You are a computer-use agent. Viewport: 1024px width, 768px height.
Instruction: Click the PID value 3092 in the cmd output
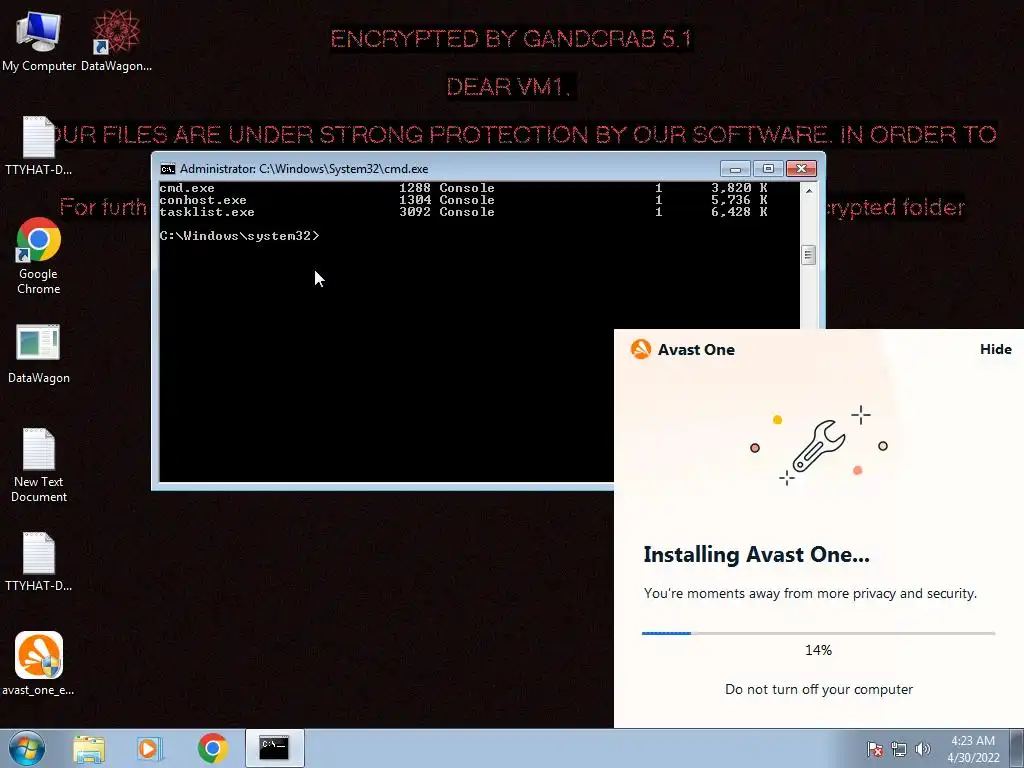(x=415, y=212)
